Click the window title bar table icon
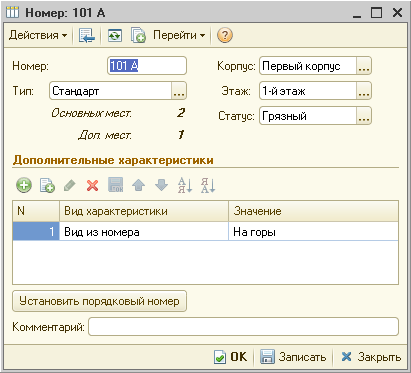The image size is (411, 373). click(x=13, y=12)
